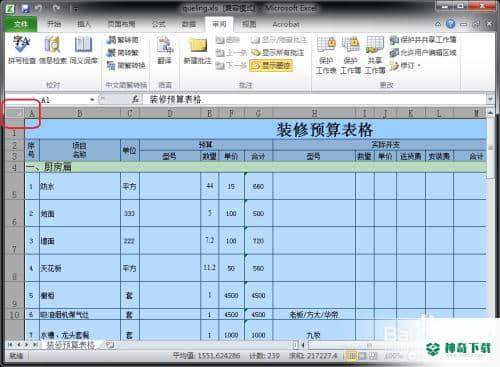The width and height of the screenshot is (500, 367).
Task: Insert a new comment (新建批注)
Action: (x=198, y=50)
